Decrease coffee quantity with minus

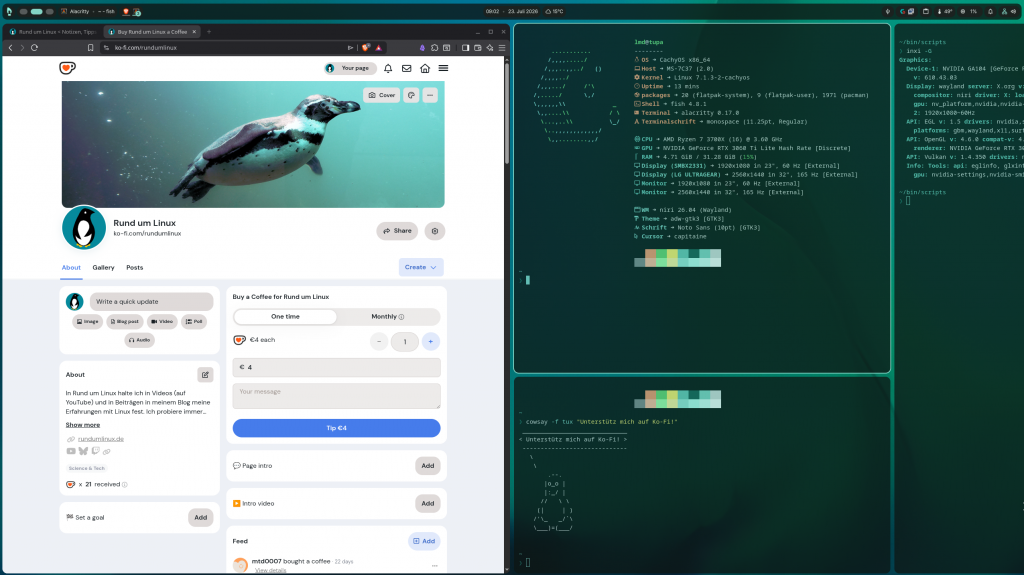pos(379,342)
